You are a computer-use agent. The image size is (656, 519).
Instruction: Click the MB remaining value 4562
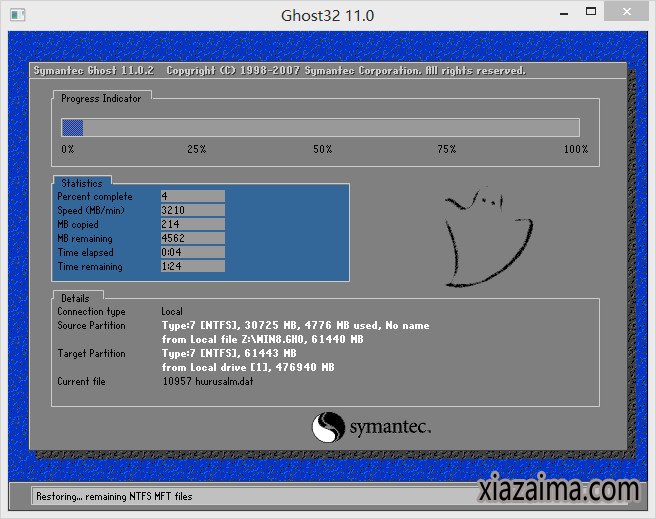pyautogui.click(x=193, y=238)
